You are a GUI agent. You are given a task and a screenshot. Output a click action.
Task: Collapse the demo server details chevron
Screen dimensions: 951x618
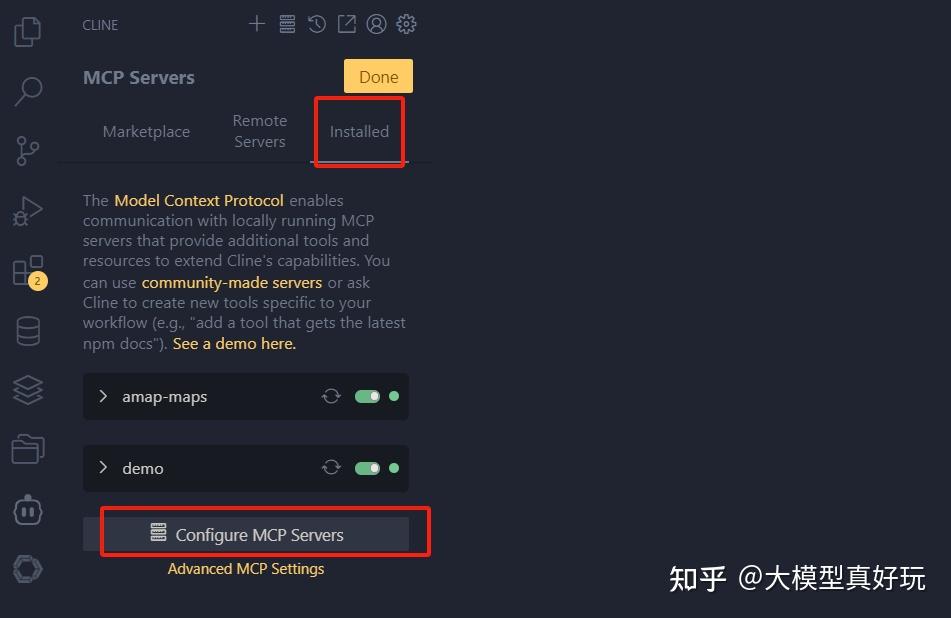pyautogui.click(x=103, y=468)
